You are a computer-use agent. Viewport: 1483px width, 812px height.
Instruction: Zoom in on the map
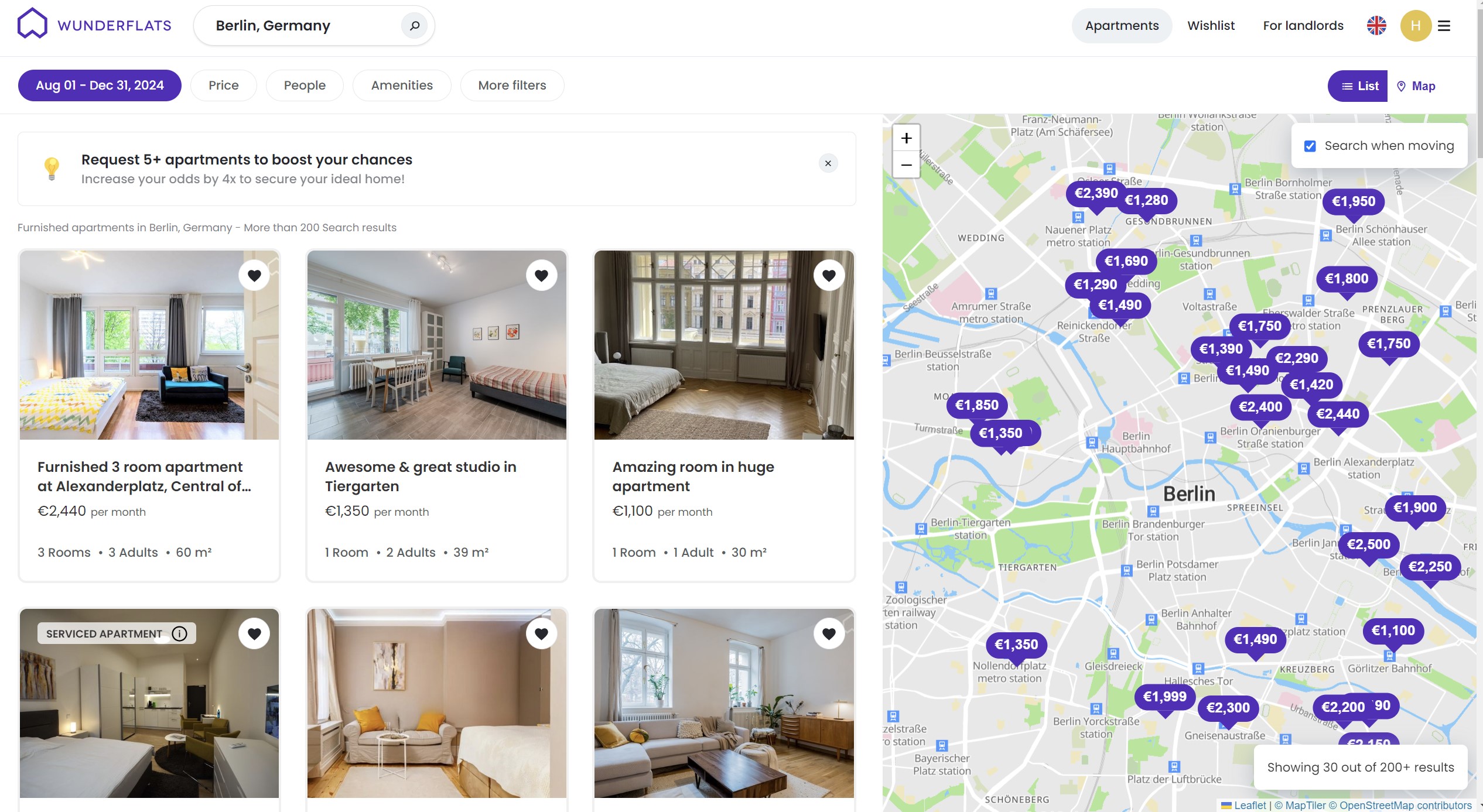pyautogui.click(x=906, y=138)
